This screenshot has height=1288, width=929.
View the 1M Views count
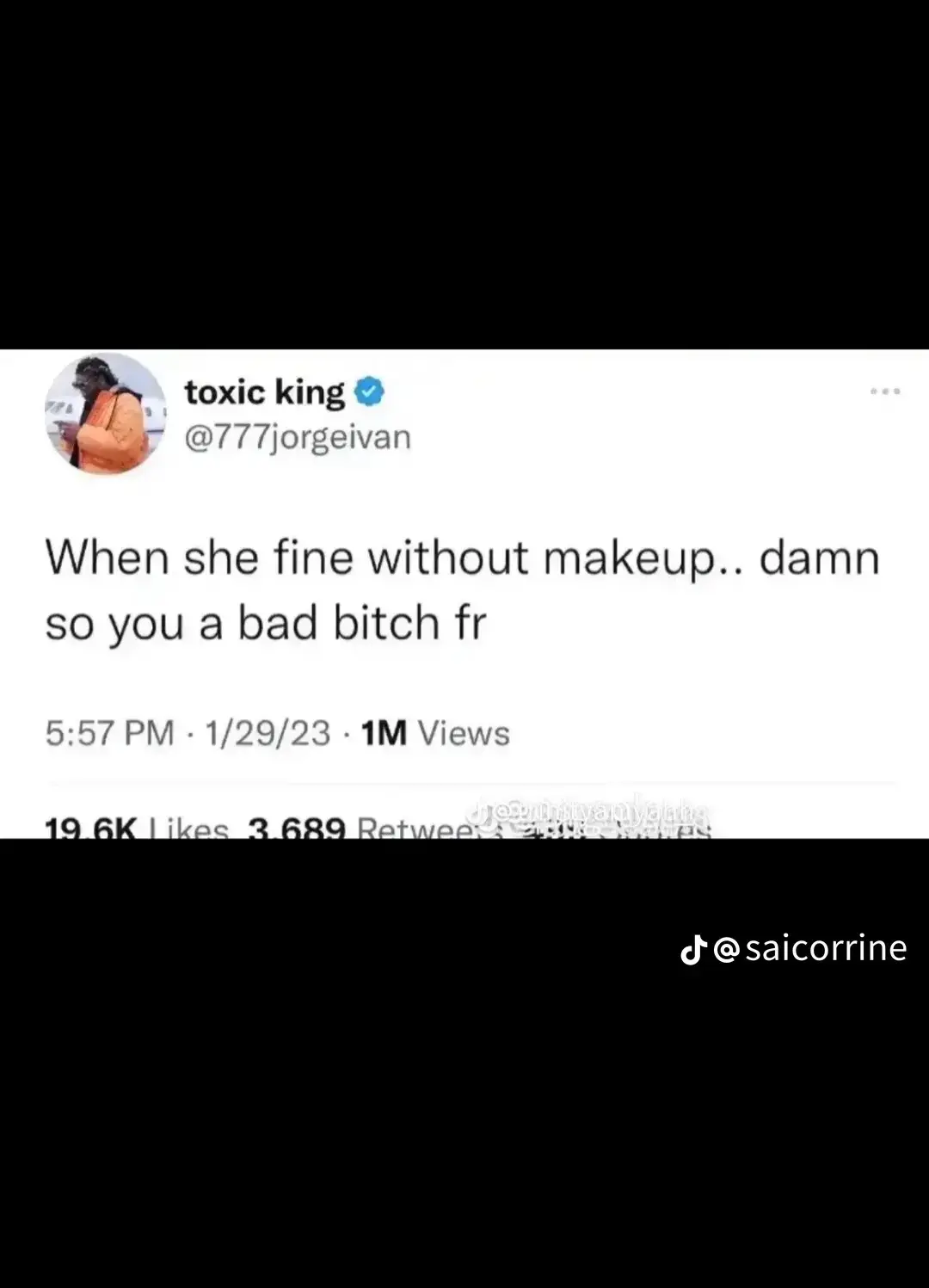[x=435, y=734]
